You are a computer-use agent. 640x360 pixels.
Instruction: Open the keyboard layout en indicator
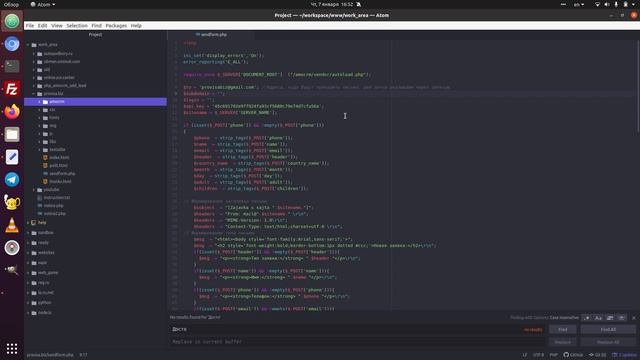tap(579, 4)
